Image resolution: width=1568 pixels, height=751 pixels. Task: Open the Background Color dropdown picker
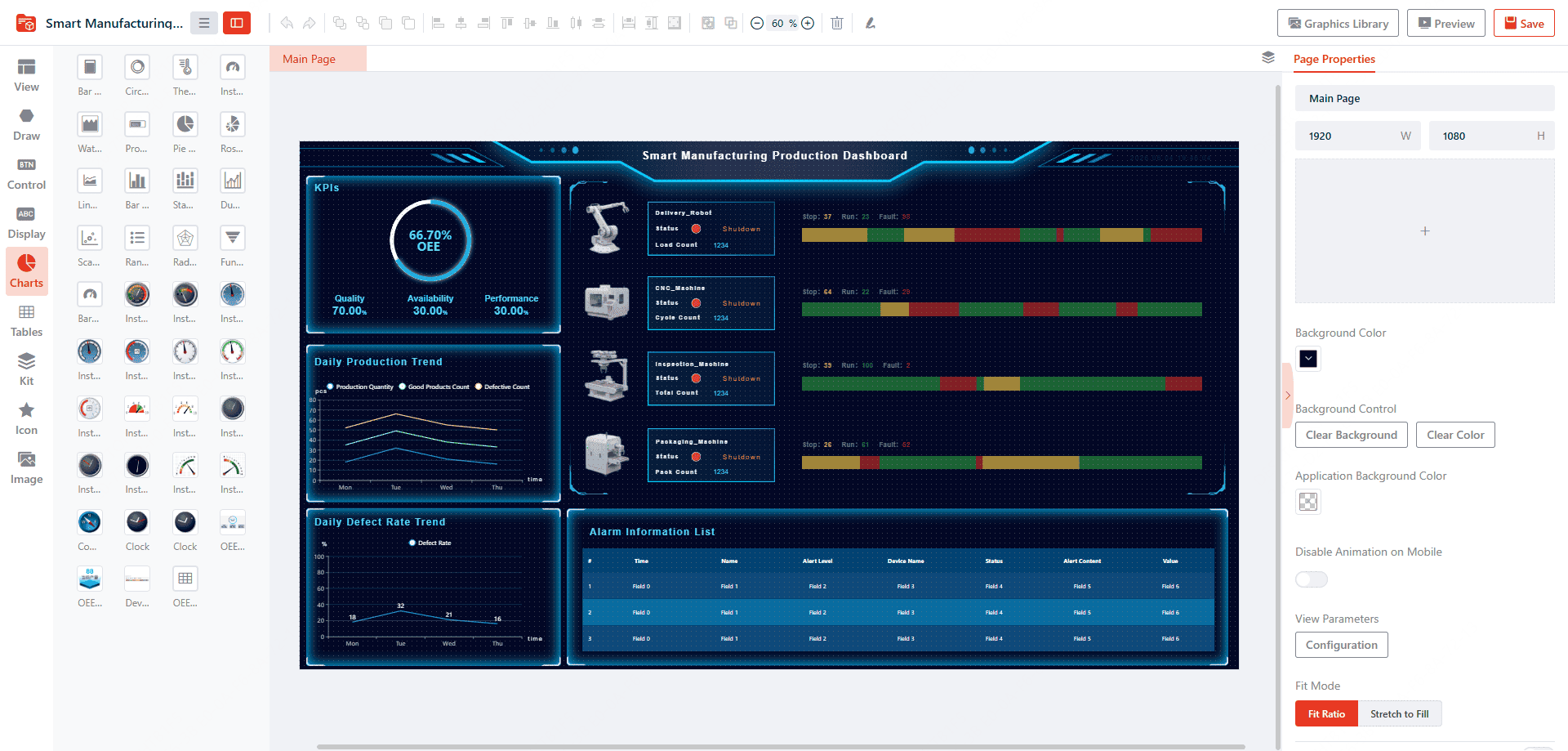(x=1308, y=359)
